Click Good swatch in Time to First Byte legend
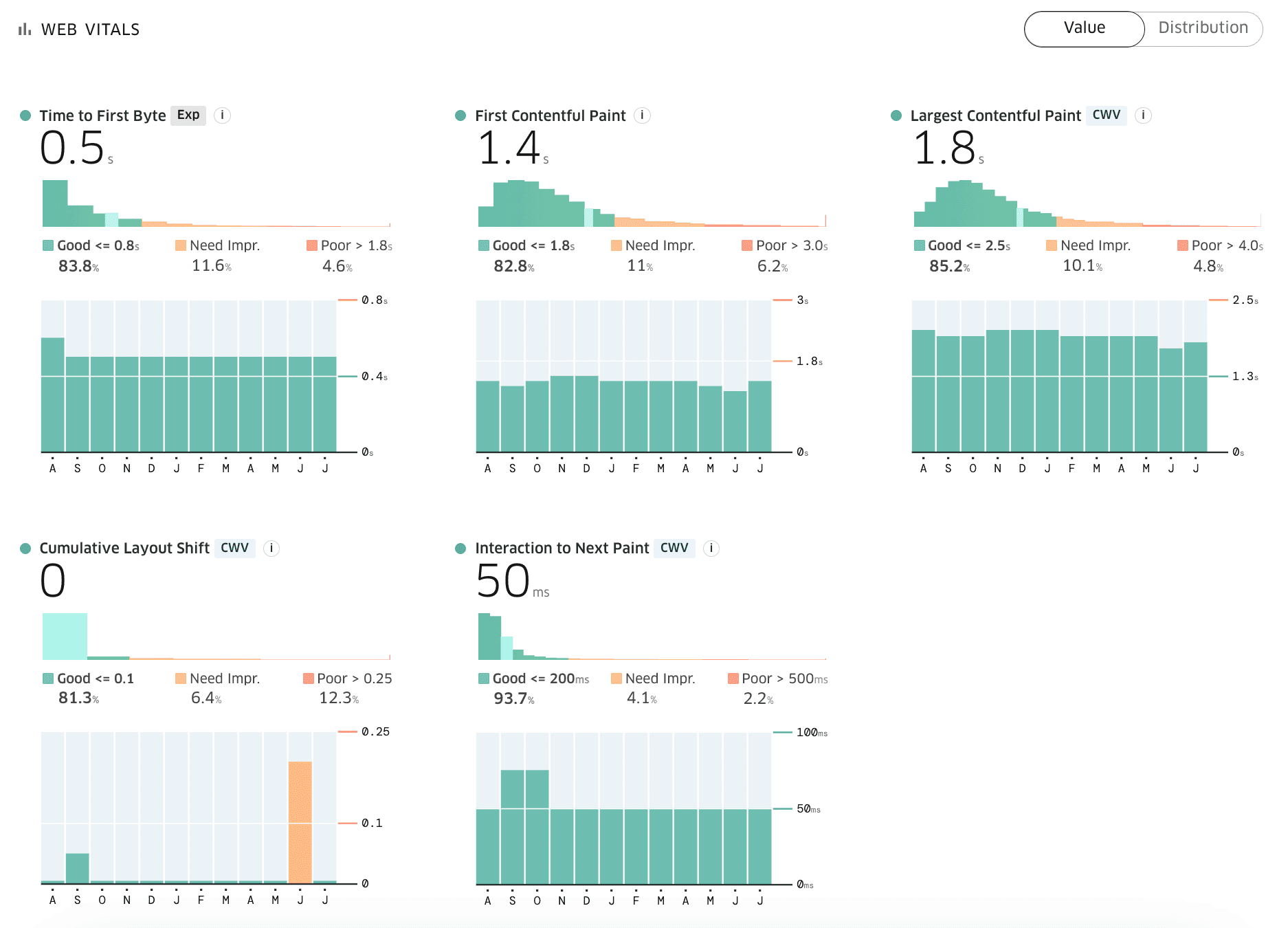The height and width of the screenshot is (928, 1288). click(x=48, y=245)
